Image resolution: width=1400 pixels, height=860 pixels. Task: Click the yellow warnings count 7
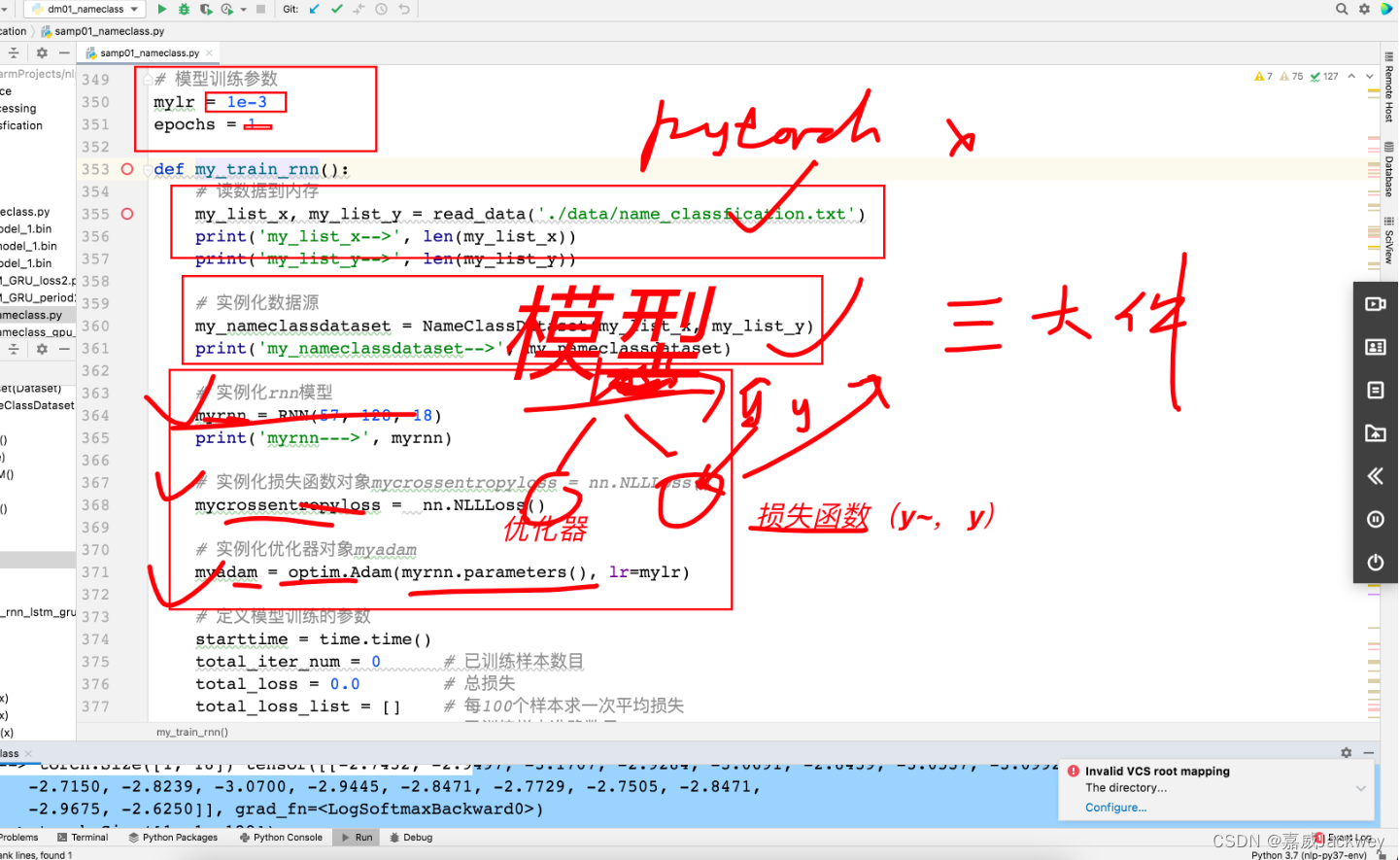(1263, 76)
